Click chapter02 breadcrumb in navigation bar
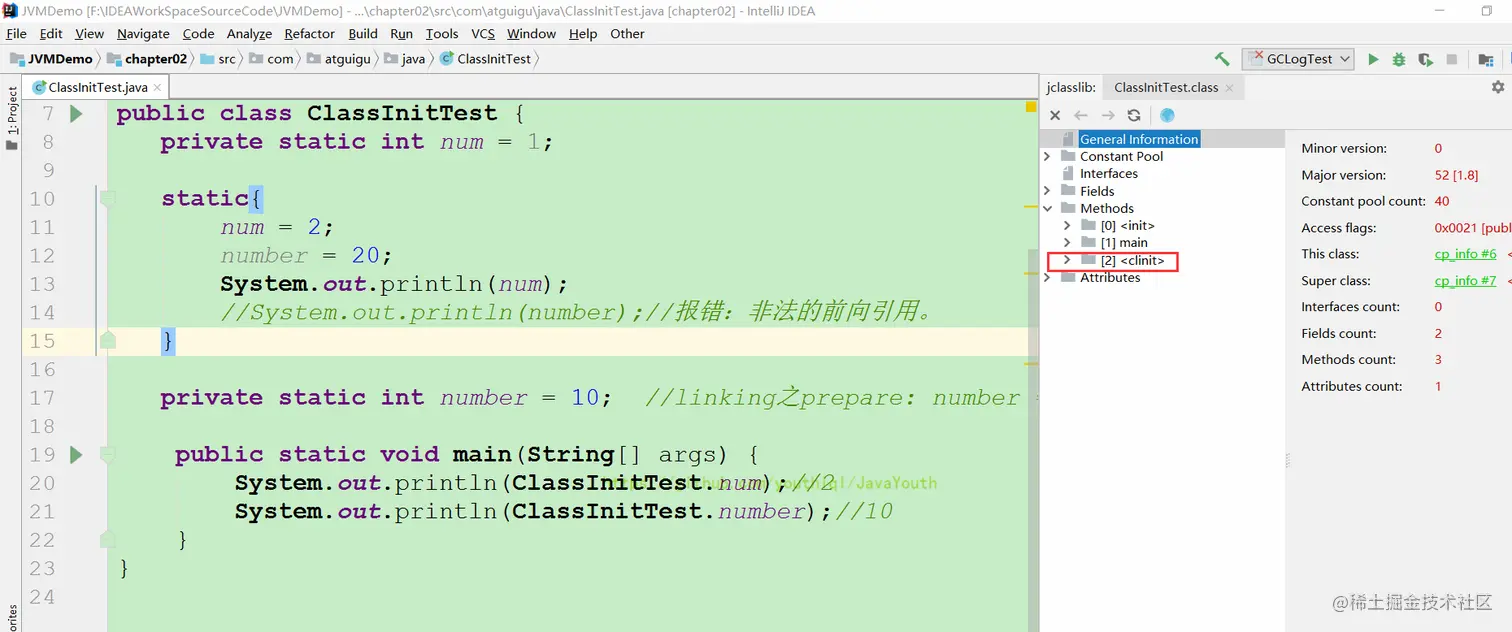 [147, 59]
